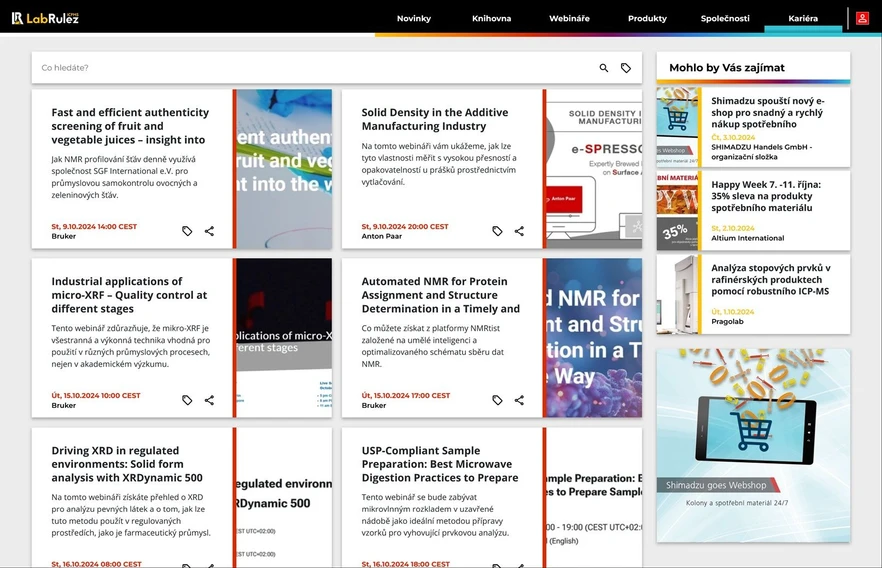Share the Solid Density webinar card

(519, 231)
